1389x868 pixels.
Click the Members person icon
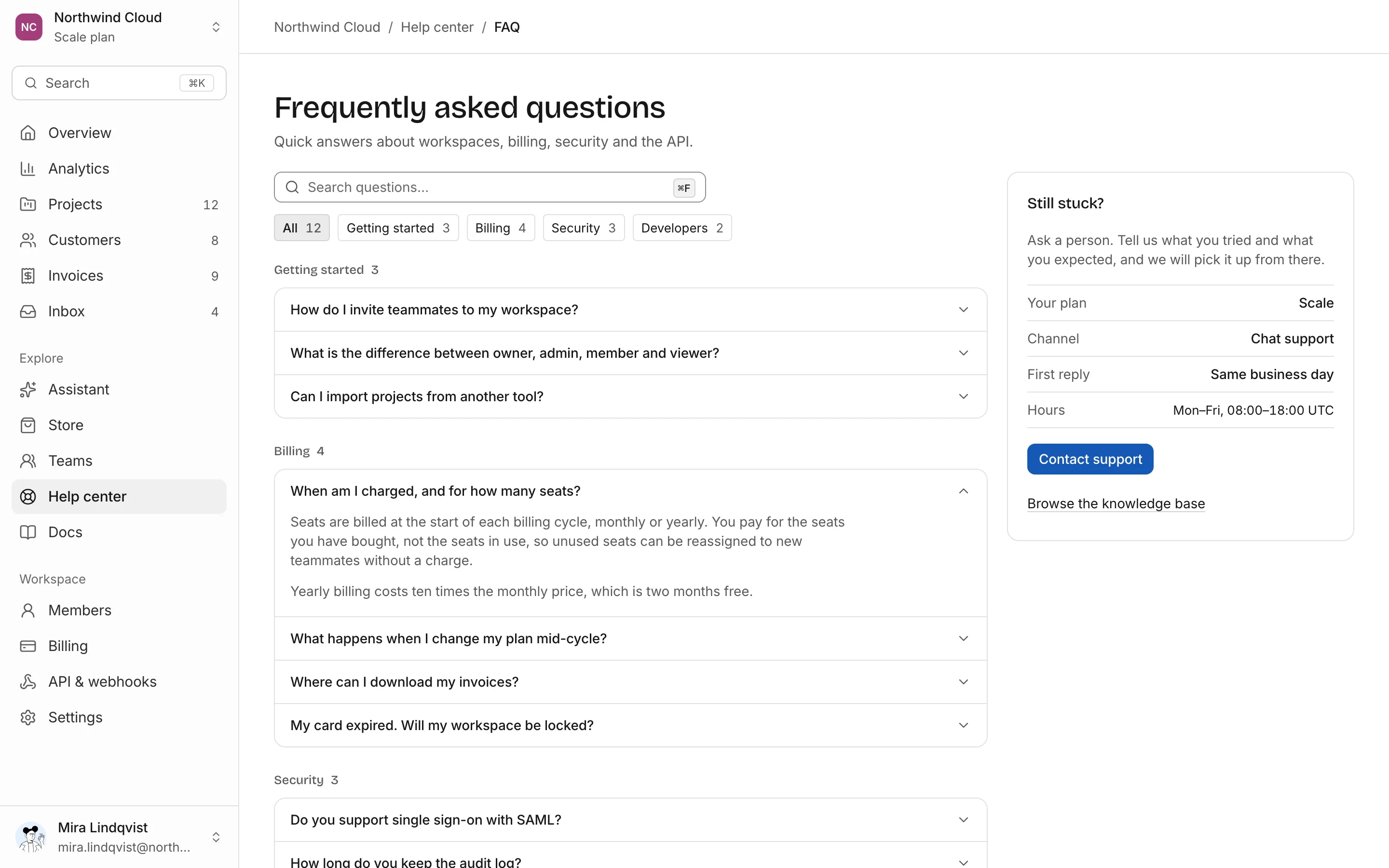[27, 610]
